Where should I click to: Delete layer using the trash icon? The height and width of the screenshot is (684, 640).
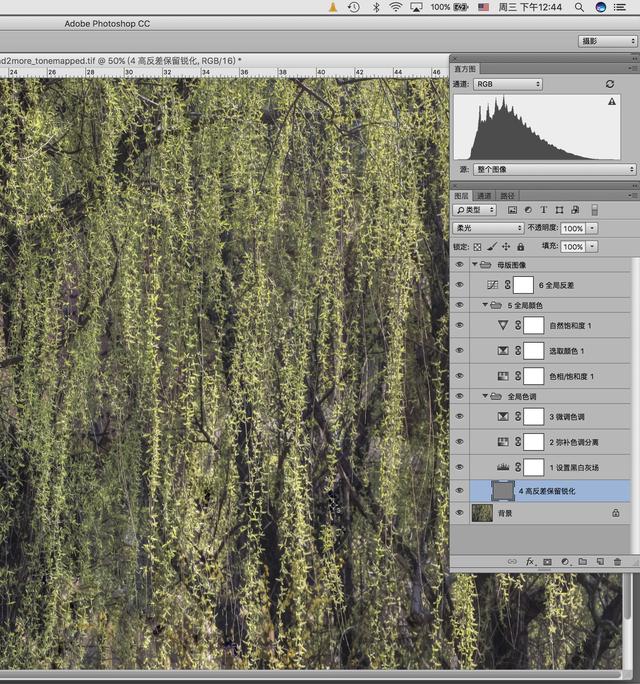(x=617, y=562)
